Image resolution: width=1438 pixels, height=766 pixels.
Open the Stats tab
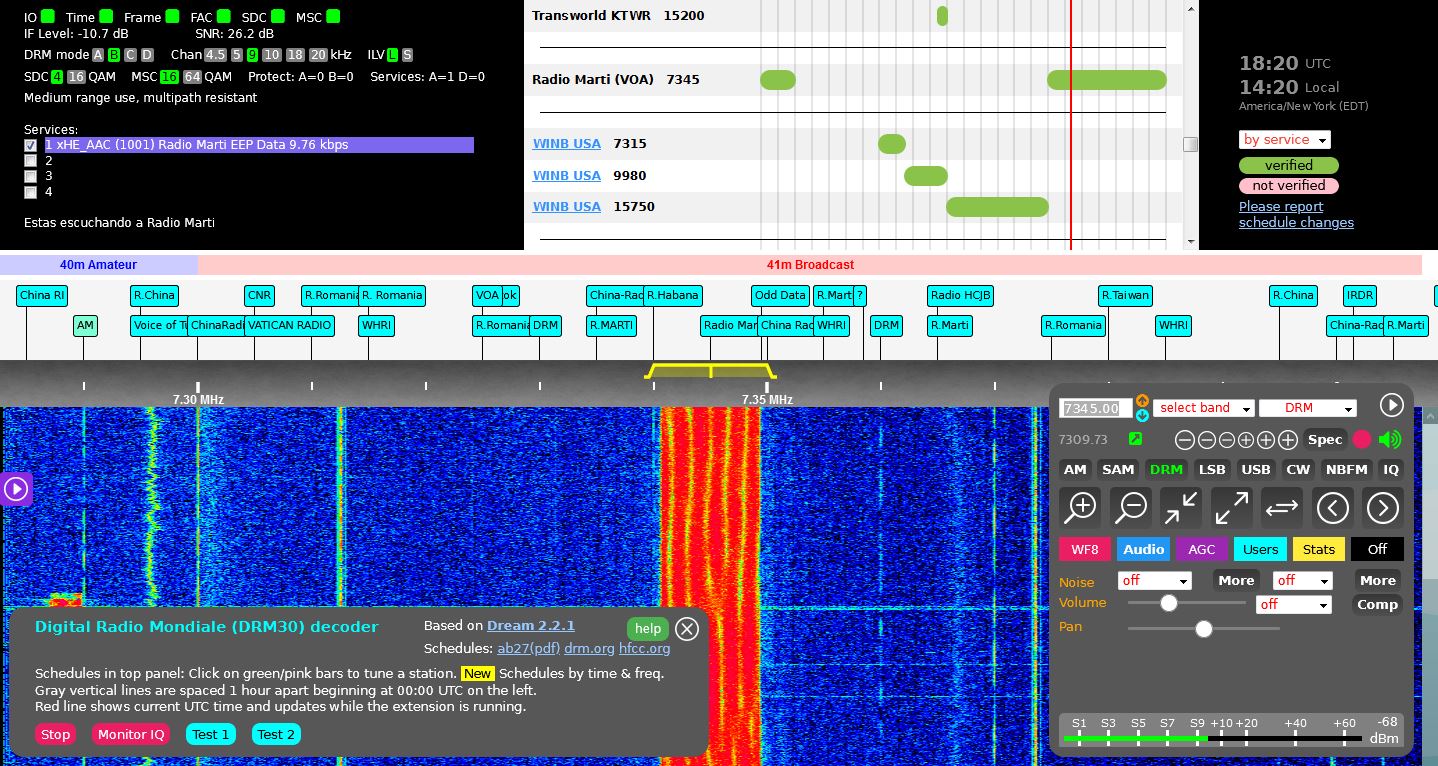point(1318,549)
